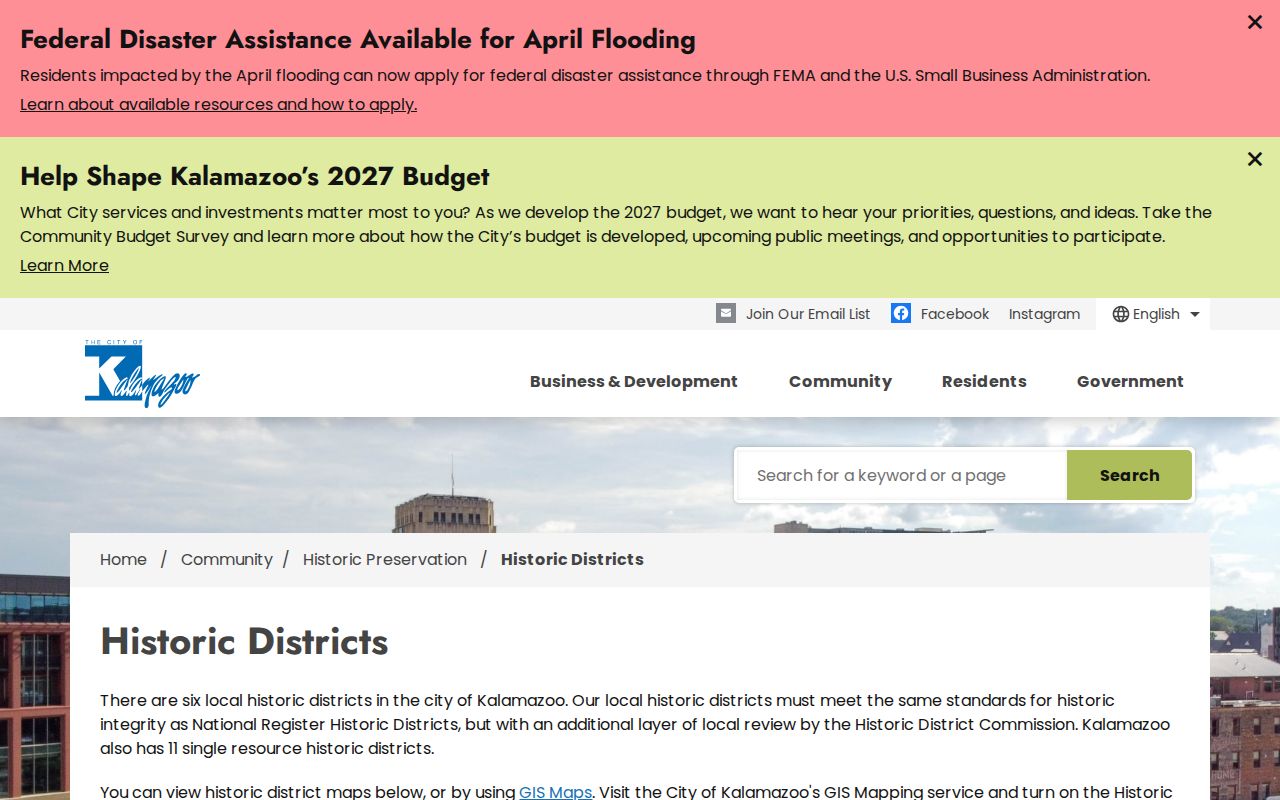Click the Federal Disaster Assistance heading
Screen dimensions: 1280x800
pyautogui.click(x=358, y=39)
